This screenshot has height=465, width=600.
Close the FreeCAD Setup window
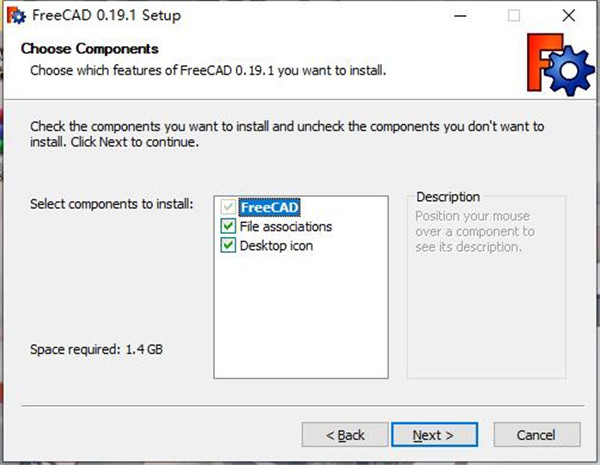[x=568, y=16]
